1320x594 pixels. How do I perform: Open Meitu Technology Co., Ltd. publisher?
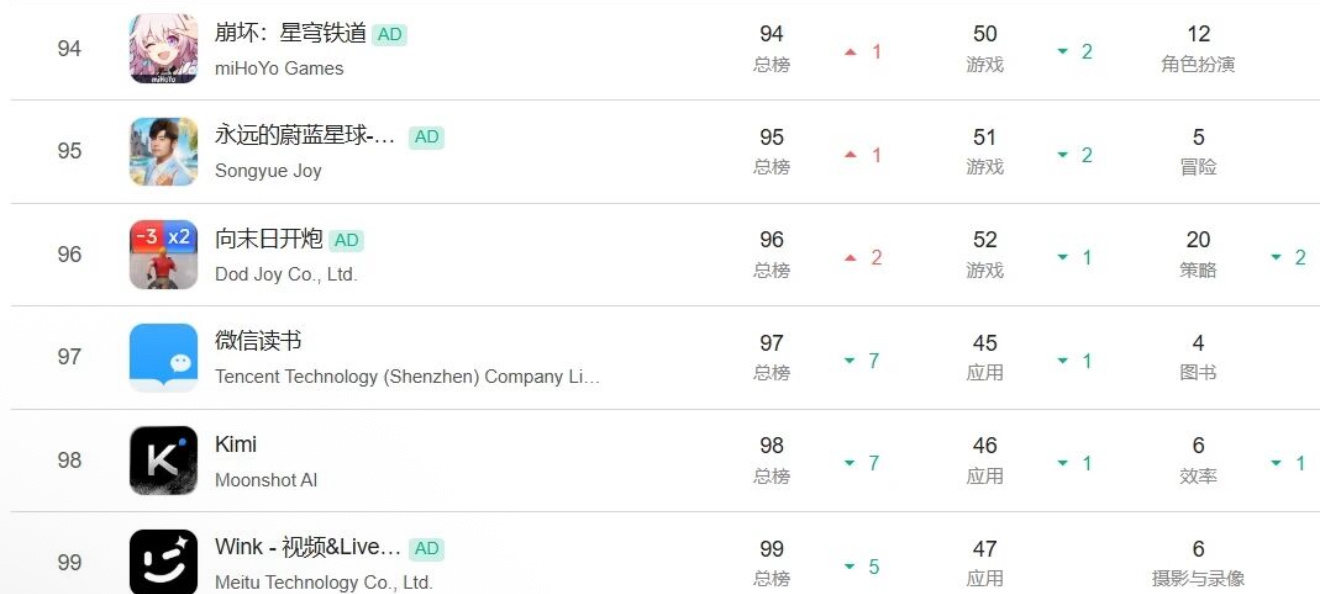[323, 582]
